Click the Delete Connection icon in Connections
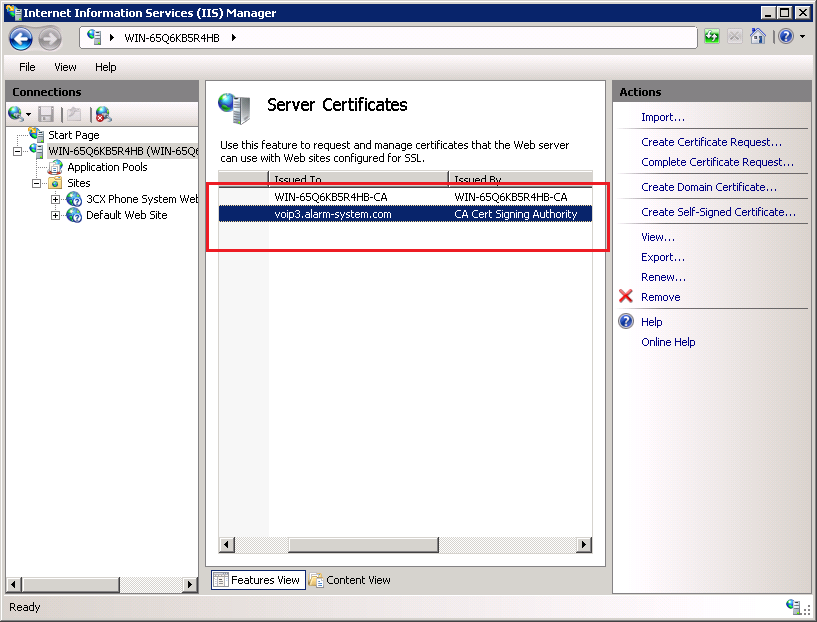Viewport: 817px width, 622px height. point(103,114)
